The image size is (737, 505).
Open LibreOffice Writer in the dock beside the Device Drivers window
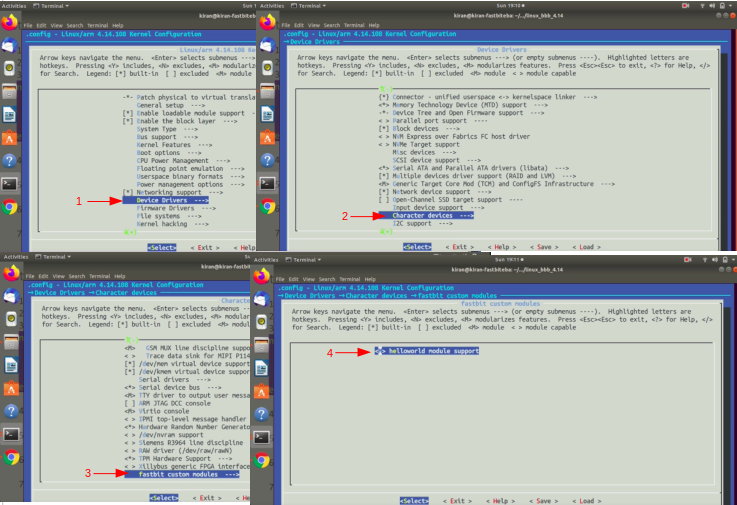coord(267,114)
